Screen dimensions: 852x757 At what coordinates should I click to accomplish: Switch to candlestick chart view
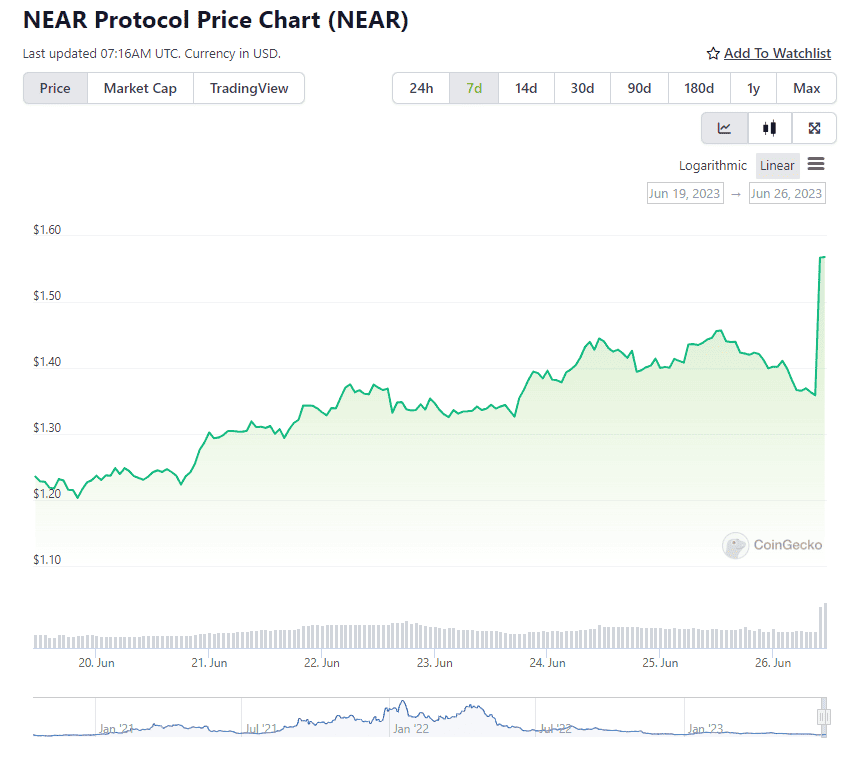click(769, 128)
